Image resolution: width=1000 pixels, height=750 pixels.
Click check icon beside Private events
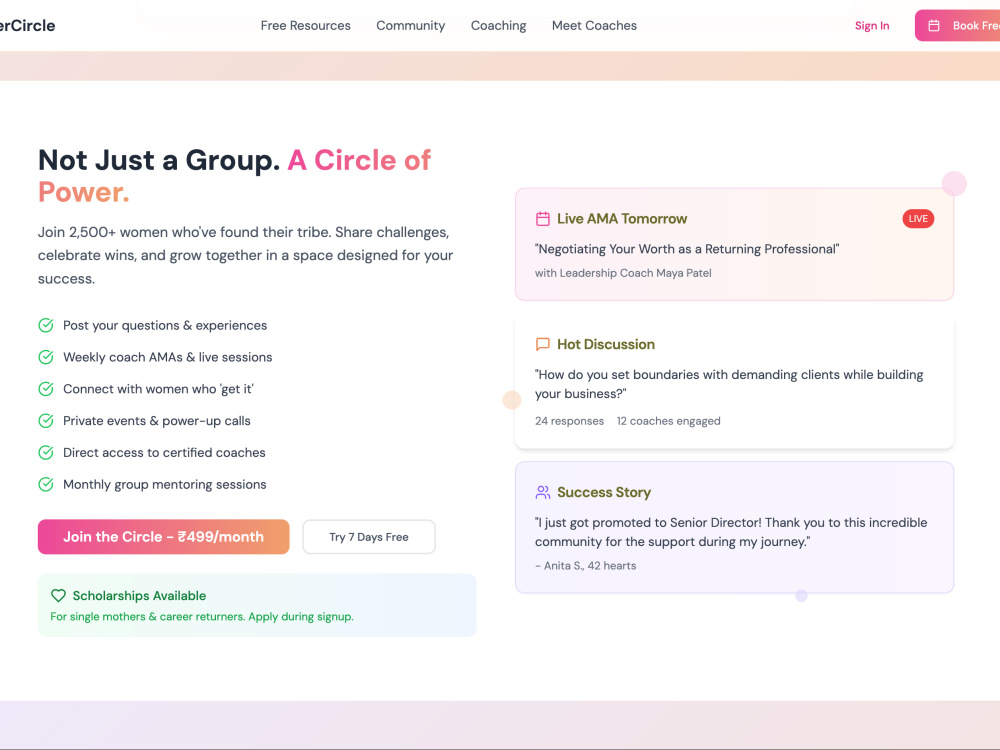46,421
